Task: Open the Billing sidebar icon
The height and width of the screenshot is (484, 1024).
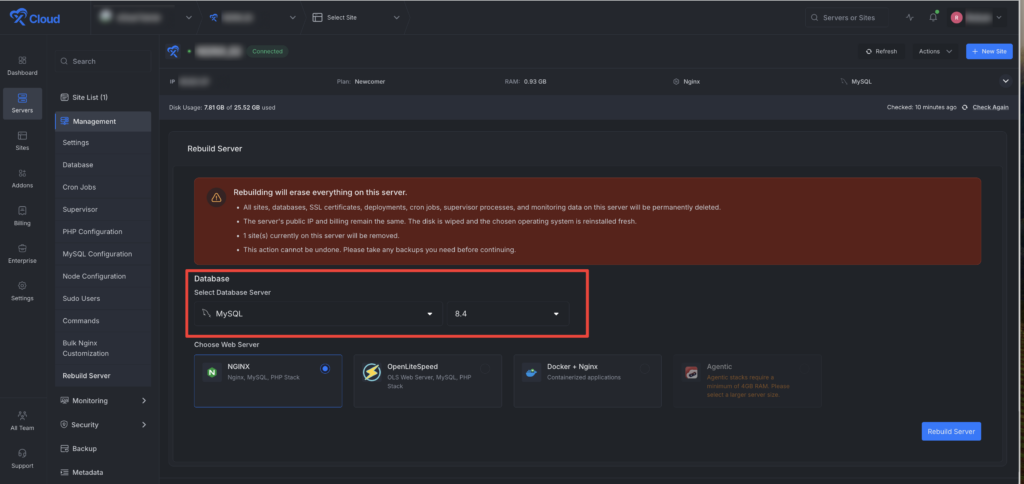Action: pyautogui.click(x=22, y=210)
